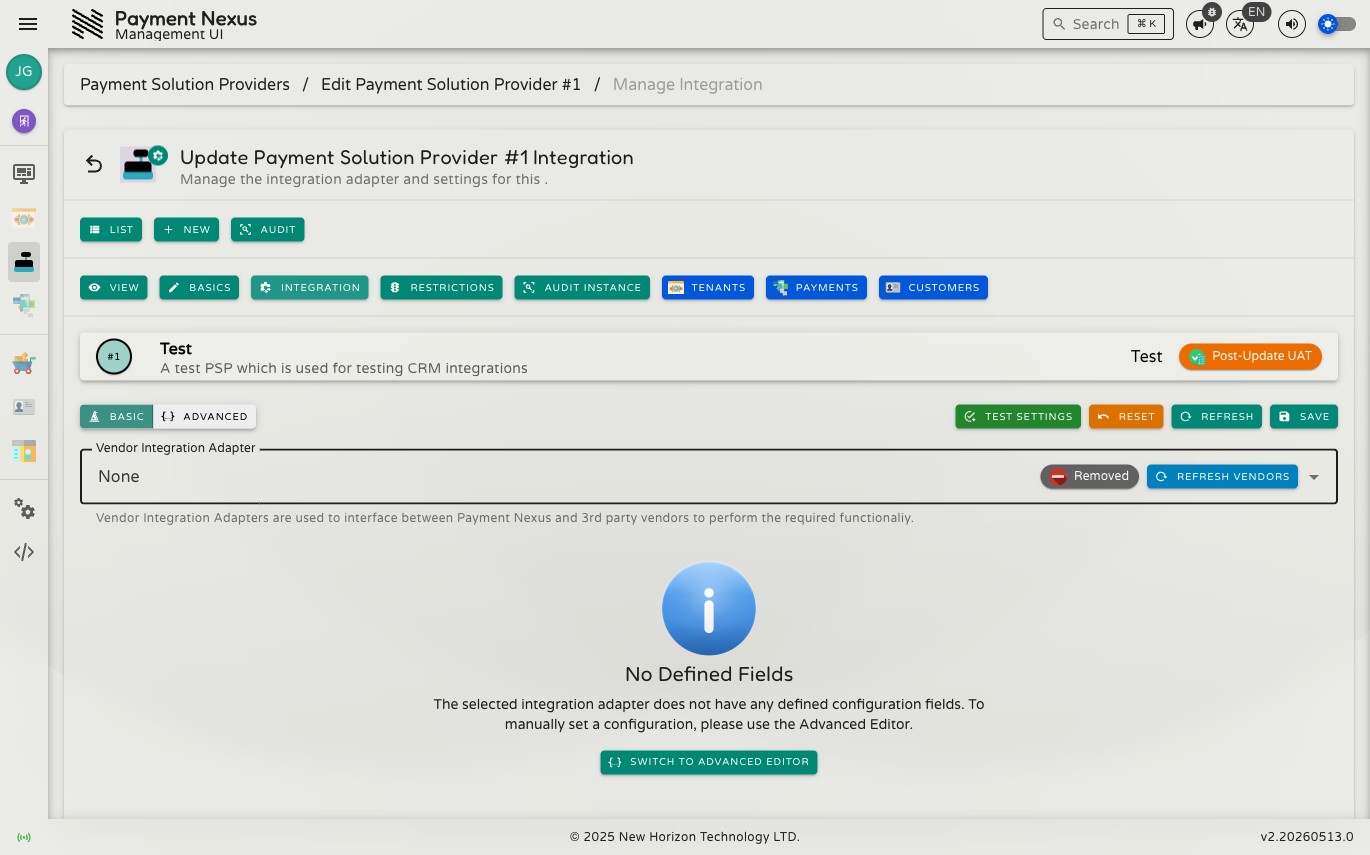Click the Post-Update UAT status chip
Image resolution: width=1370 pixels, height=855 pixels.
[x=1250, y=357]
